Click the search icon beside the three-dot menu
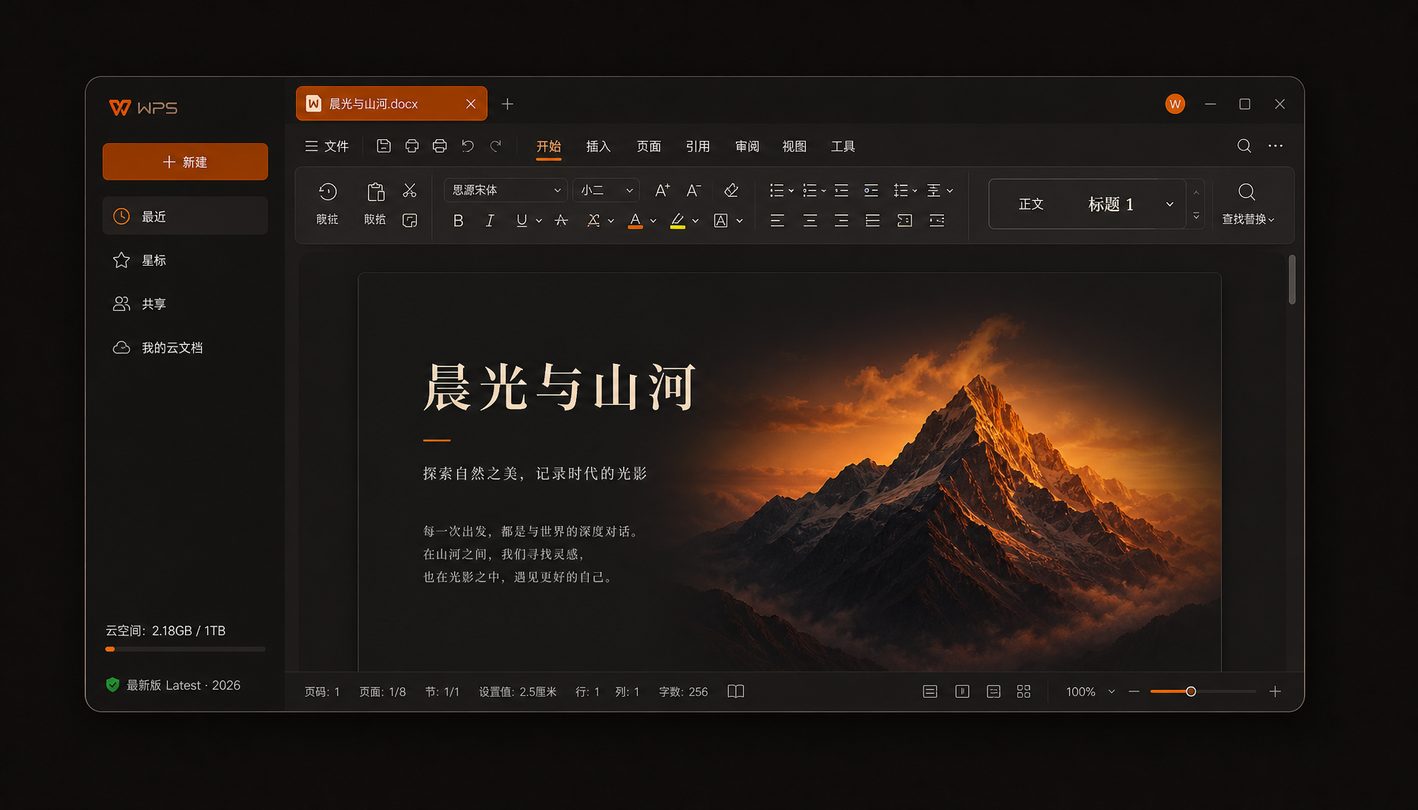 click(1244, 146)
